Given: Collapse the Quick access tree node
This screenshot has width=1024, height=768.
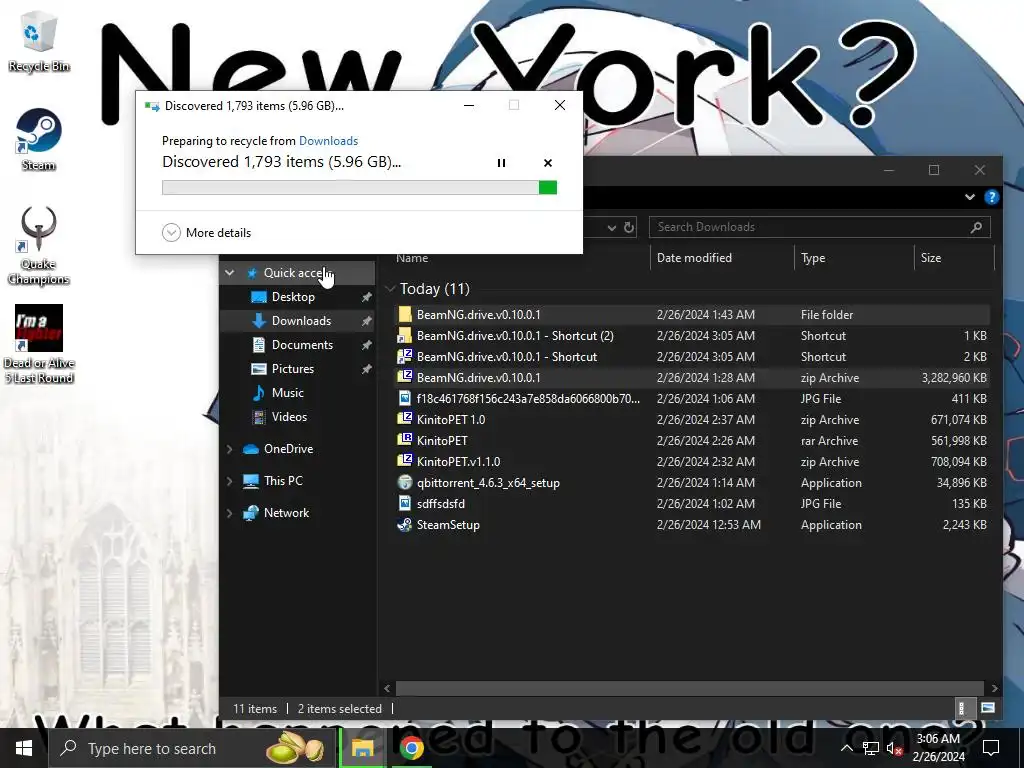Looking at the screenshot, I should (x=229, y=273).
